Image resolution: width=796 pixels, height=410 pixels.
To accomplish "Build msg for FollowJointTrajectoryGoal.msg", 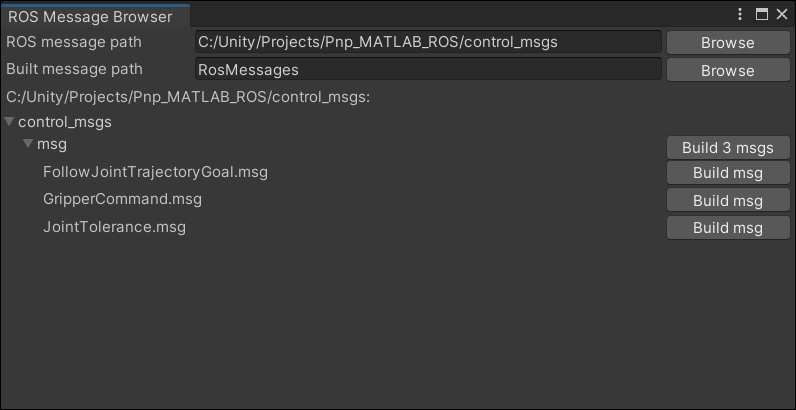I will click(x=727, y=173).
